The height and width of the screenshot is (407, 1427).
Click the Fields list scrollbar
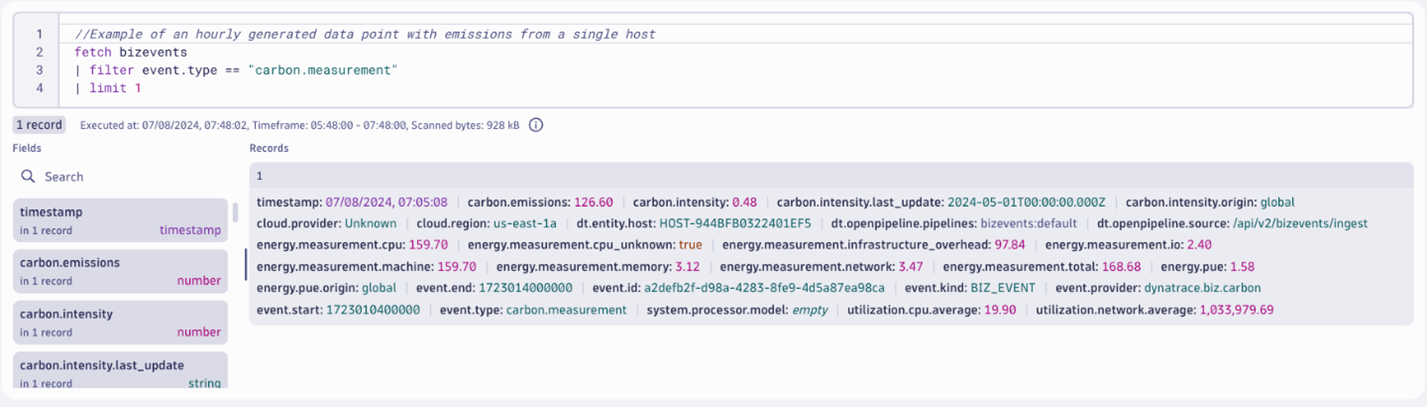pos(235,212)
